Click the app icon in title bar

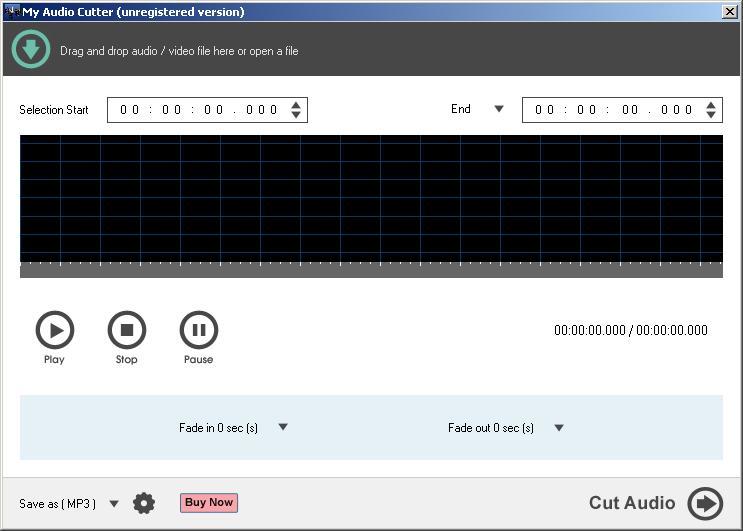click(x=12, y=11)
